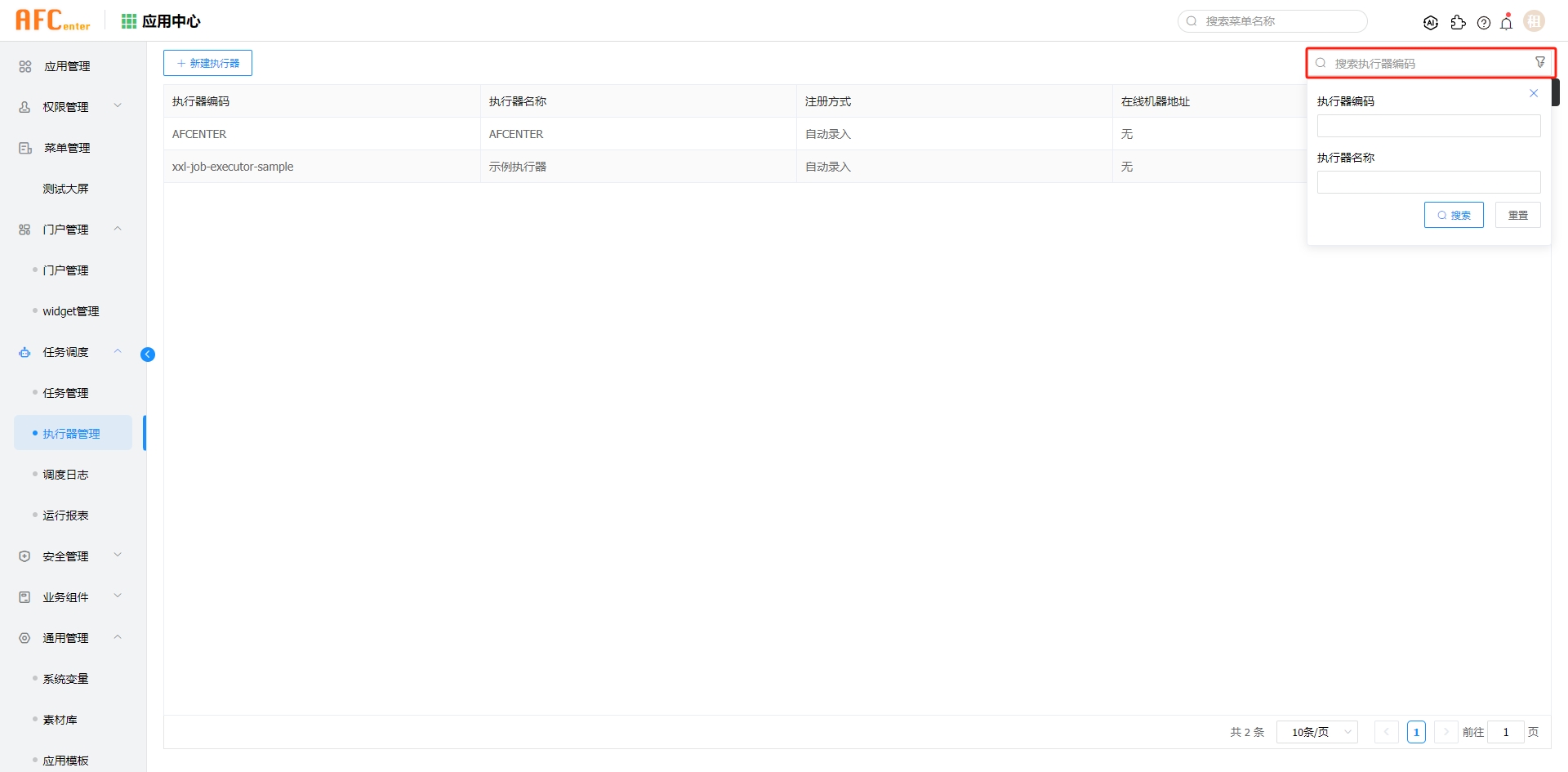Viewport: 1568px width, 772px height.
Task: Open the help question-mark icon
Action: click(1484, 23)
